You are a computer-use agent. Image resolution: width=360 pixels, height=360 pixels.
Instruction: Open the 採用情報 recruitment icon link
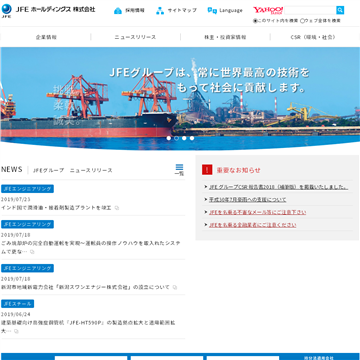point(118,10)
